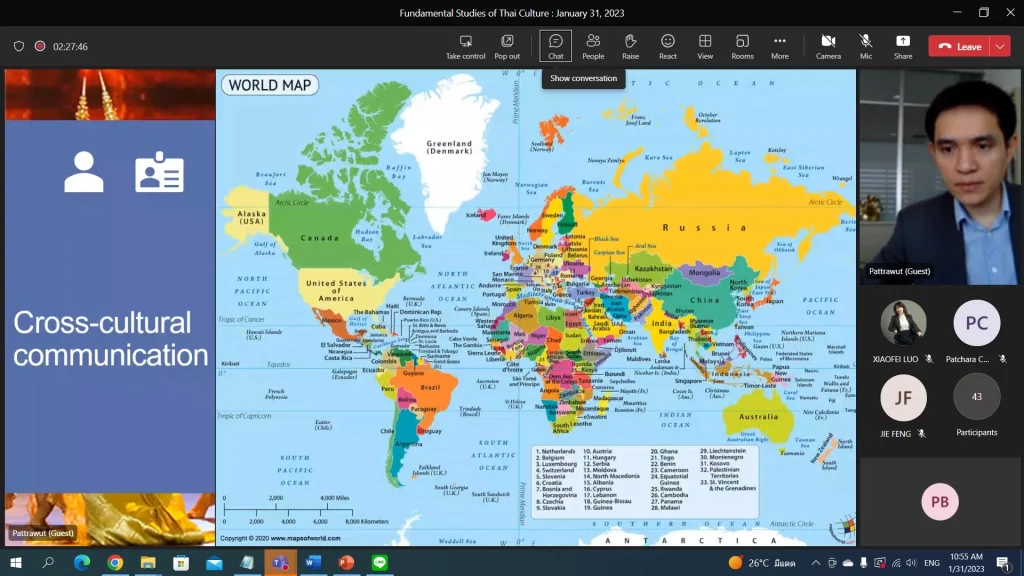Click the recording indicator icon
The image size is (1024, 576).
pyautogui.click(x=40, y=46)
